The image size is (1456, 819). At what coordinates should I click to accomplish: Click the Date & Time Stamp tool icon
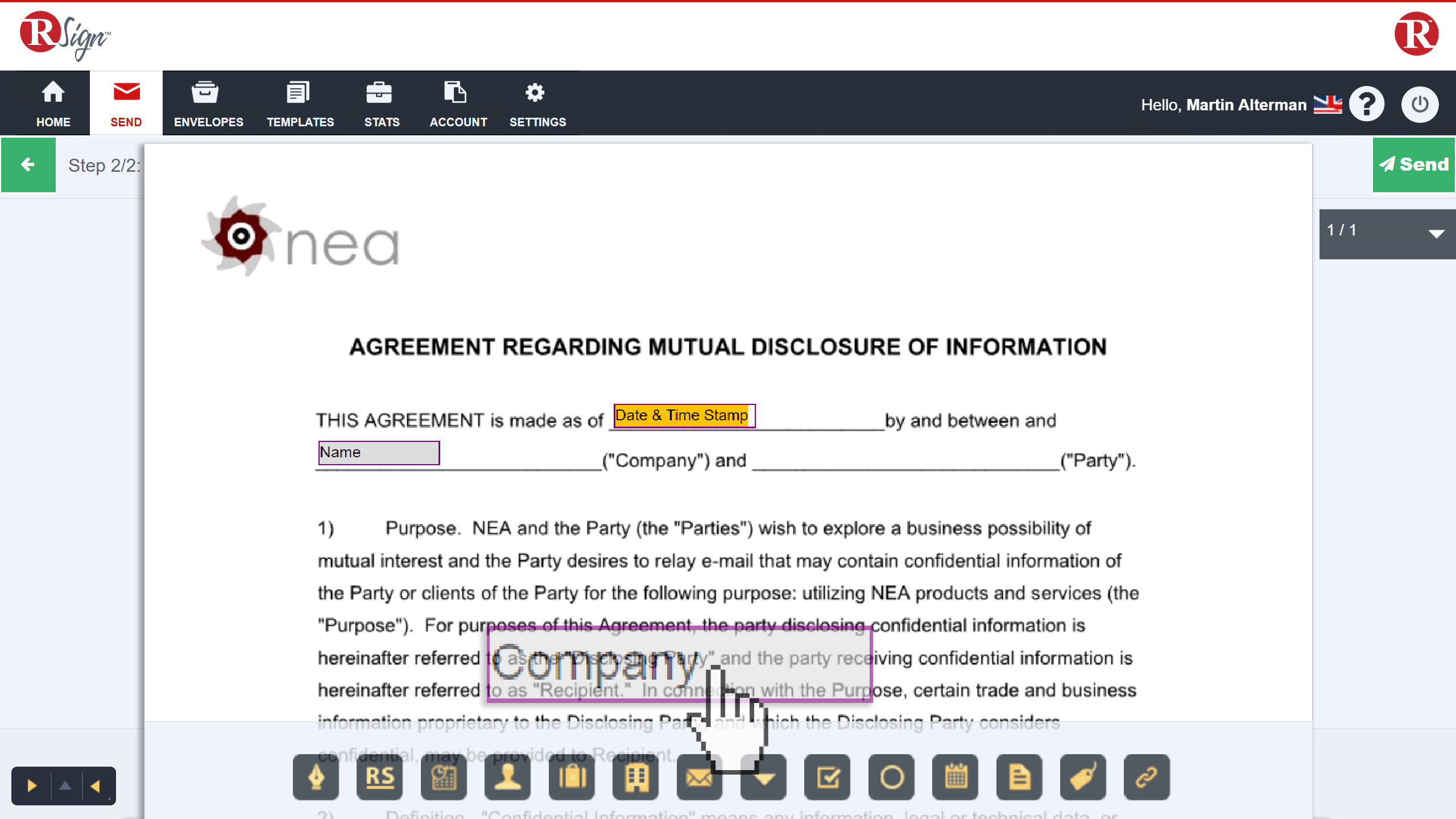coord(444,777)
